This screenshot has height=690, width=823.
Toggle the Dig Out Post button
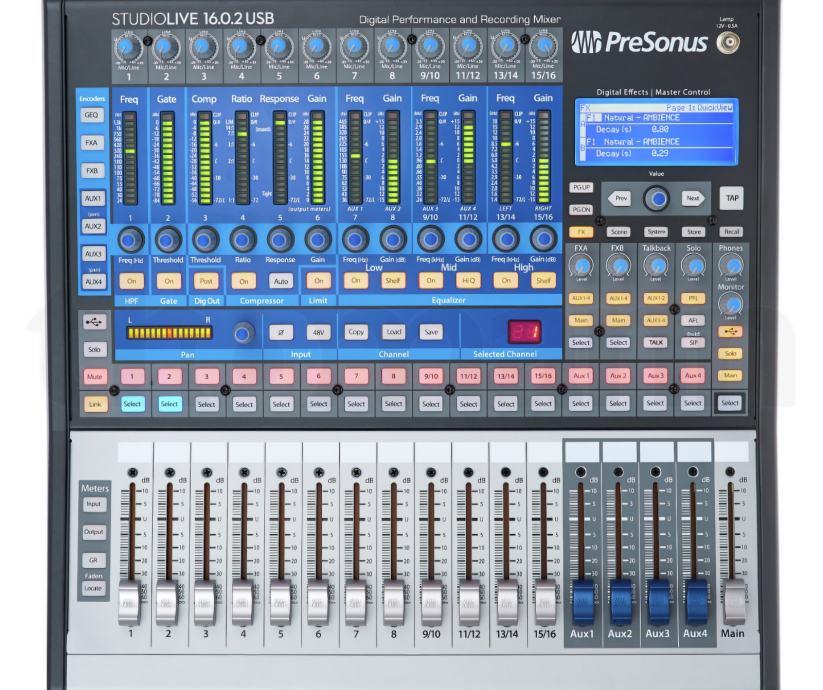coord(206,281)
